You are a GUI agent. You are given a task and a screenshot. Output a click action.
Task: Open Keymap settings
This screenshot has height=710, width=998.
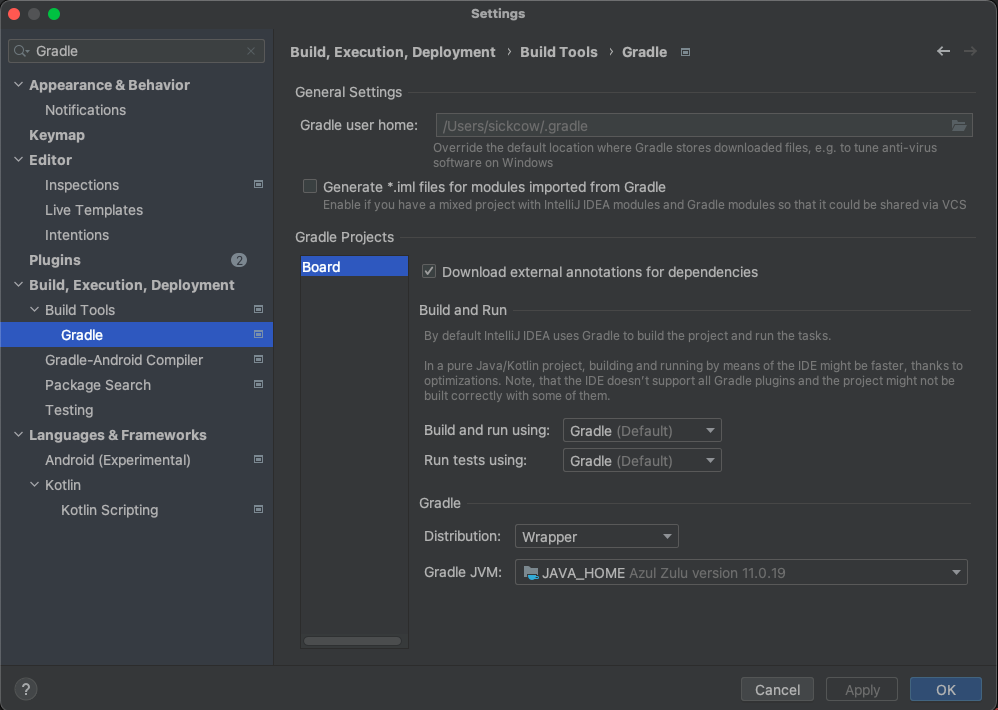tap(57, 135)
